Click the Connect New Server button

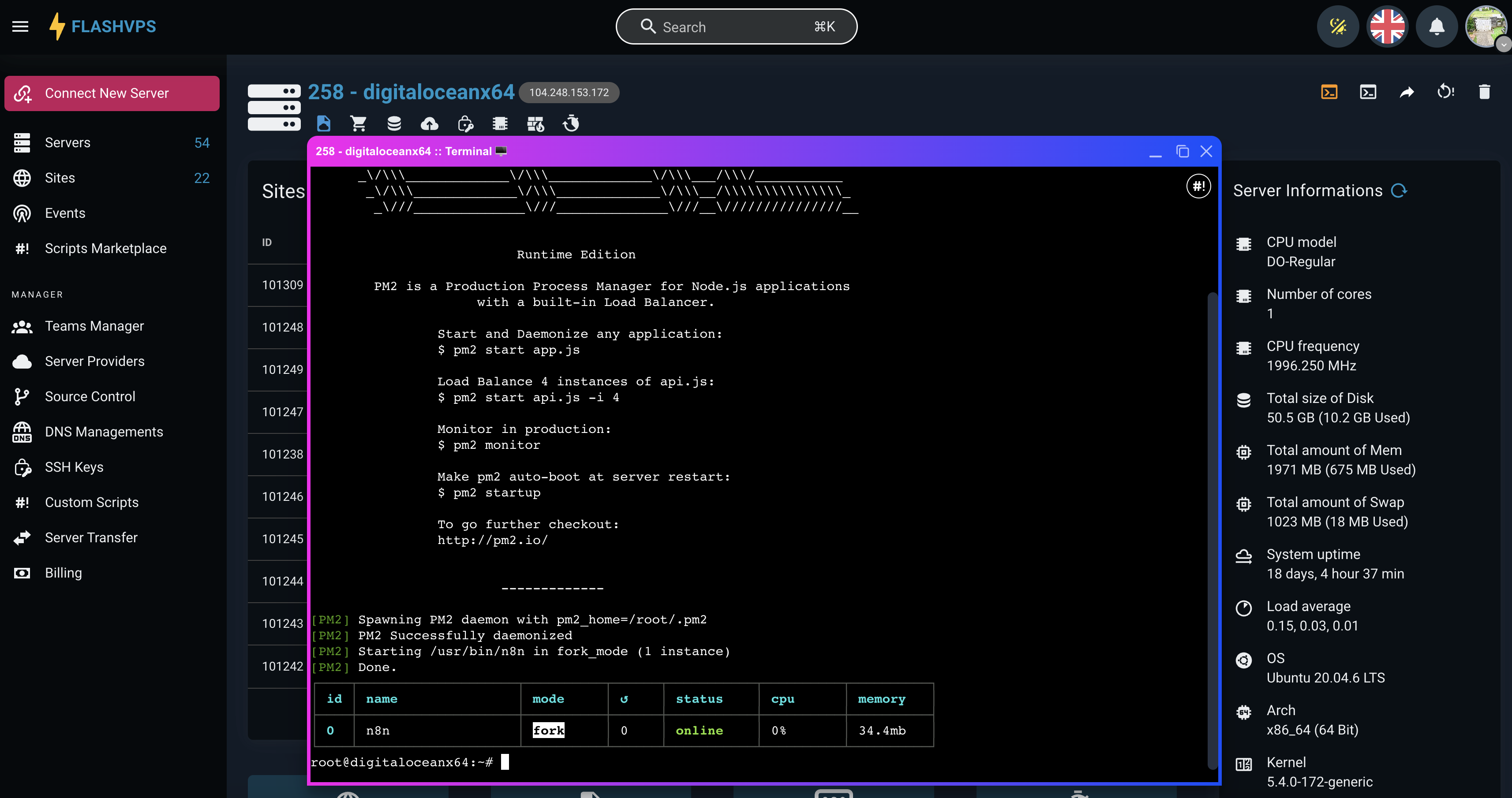(112, 93)
